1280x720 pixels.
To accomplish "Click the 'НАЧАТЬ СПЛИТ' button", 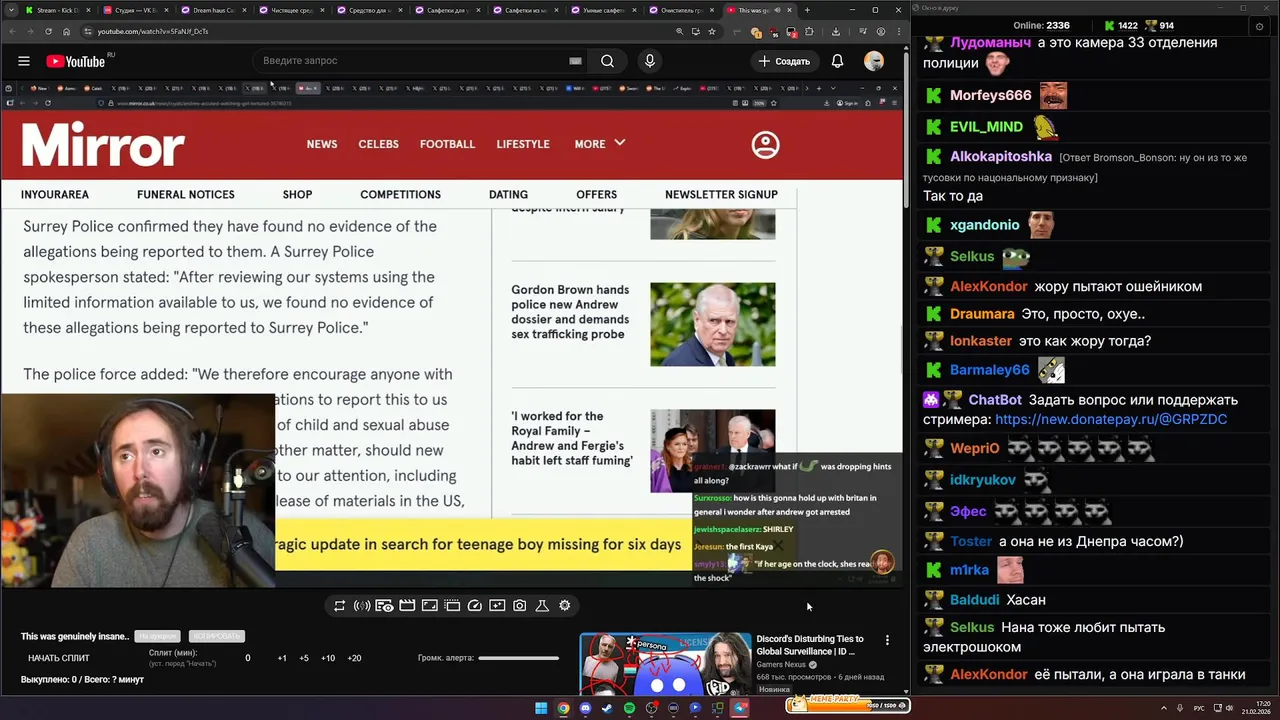I will [59, 658].
